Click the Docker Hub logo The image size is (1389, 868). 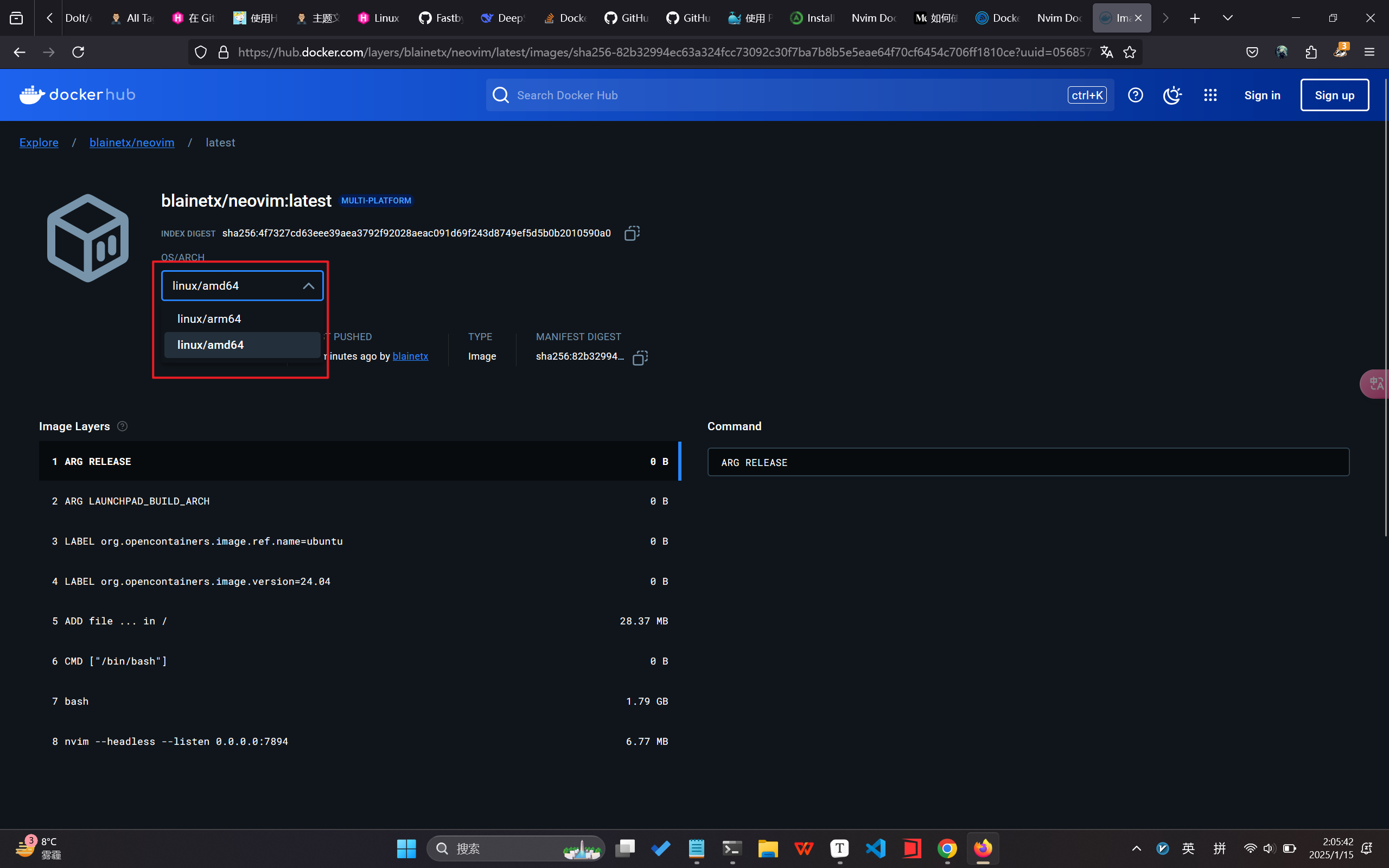point(78,95)
